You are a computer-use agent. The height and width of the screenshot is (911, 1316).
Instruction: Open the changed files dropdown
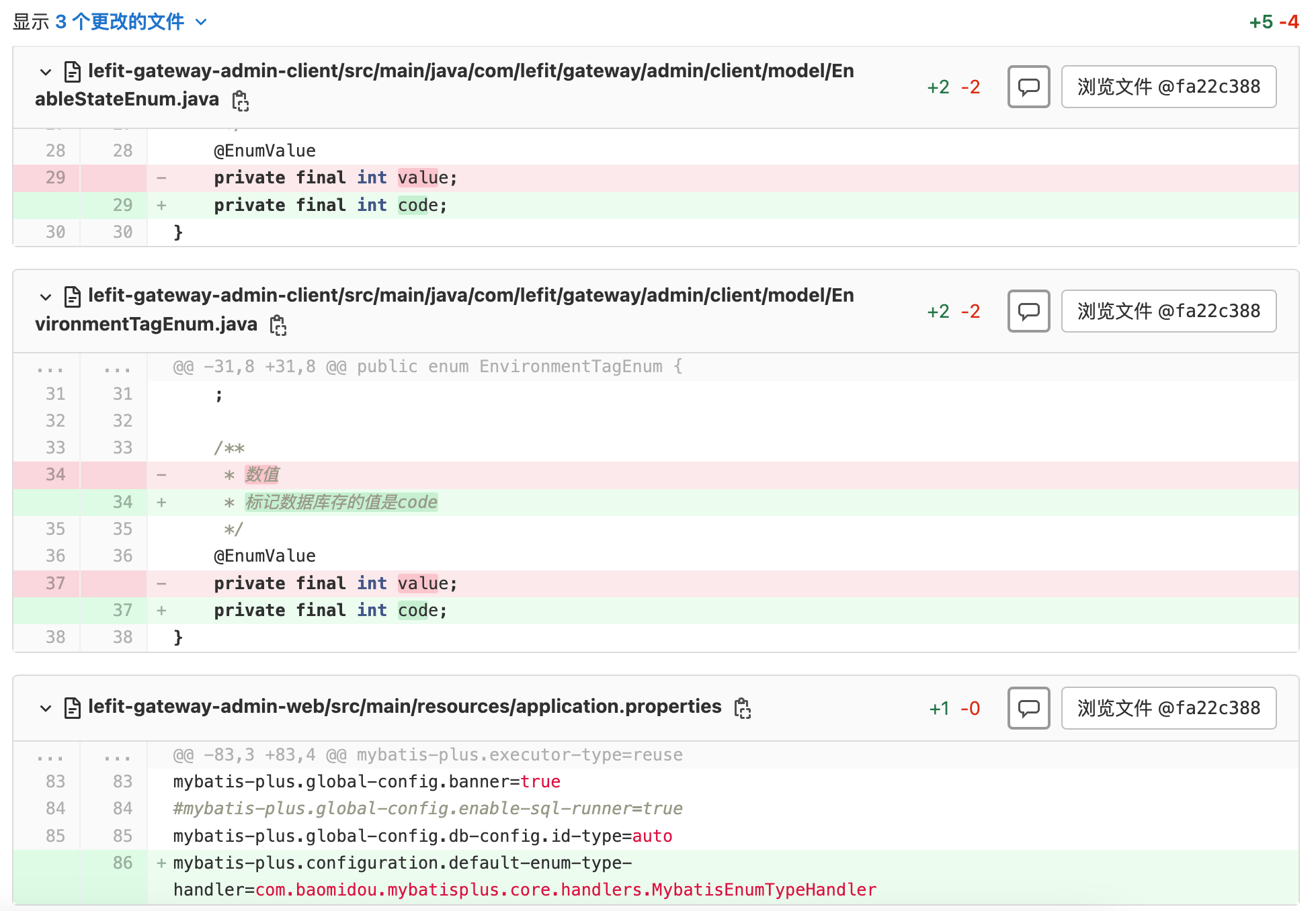tap(200, 22)
